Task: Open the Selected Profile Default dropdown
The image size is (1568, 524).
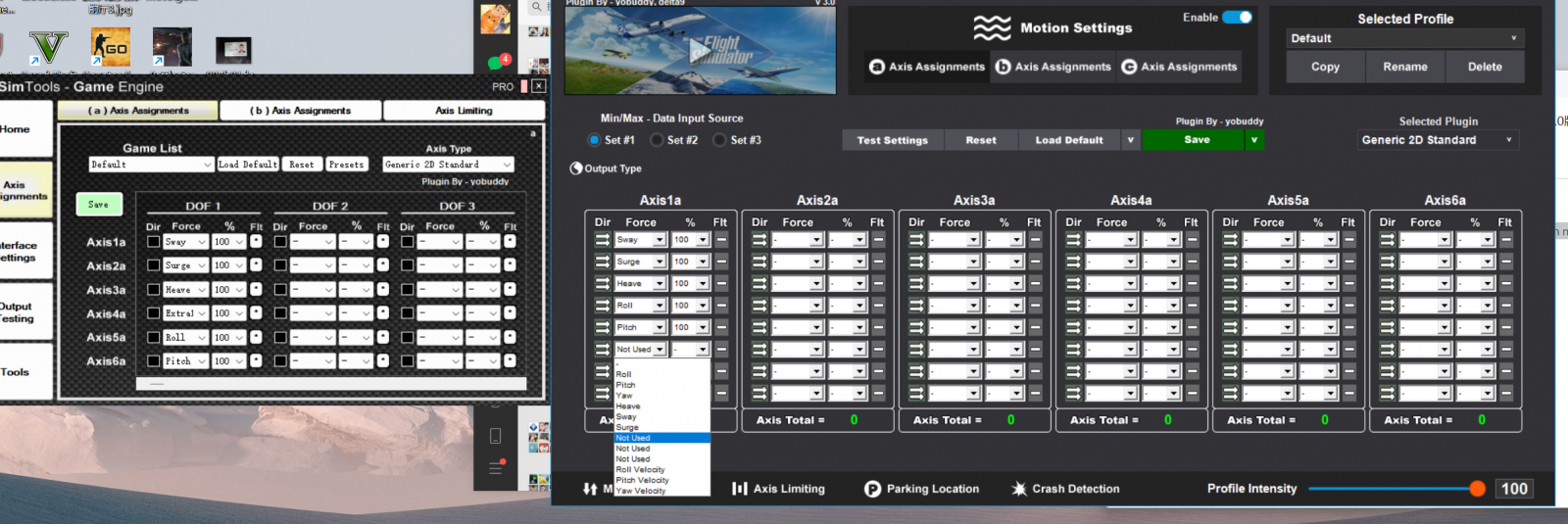Action: (1404, 38)
